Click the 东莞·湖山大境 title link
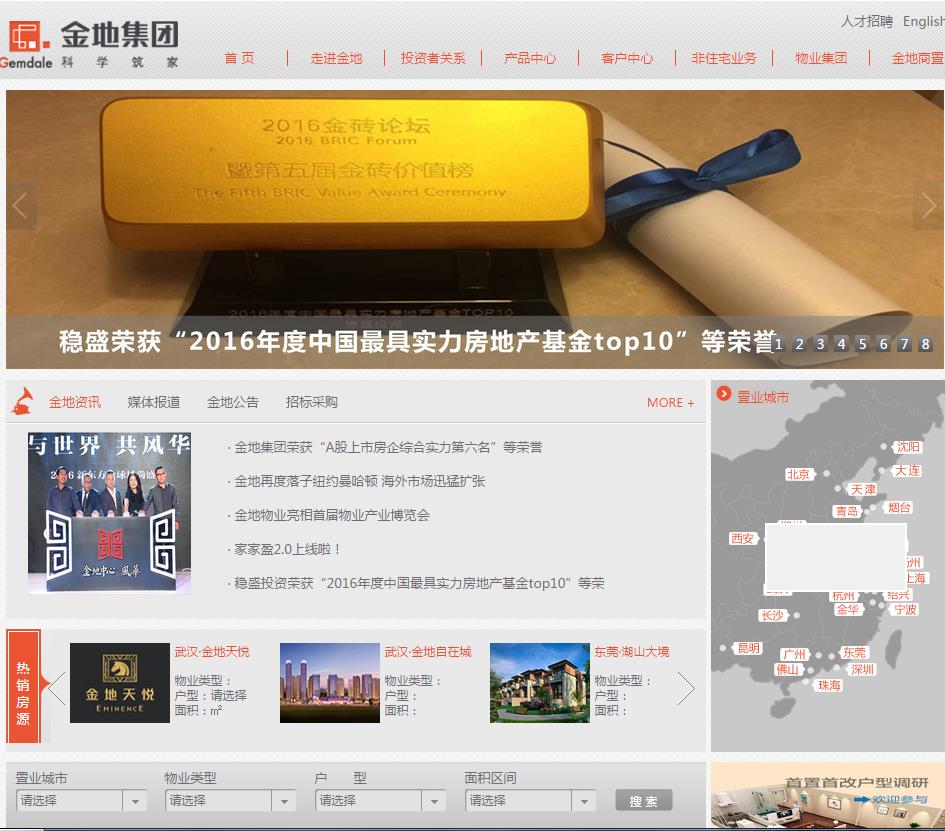Image resolution: width=945 pixels, height=831 pixels. (x=632, y=651)
